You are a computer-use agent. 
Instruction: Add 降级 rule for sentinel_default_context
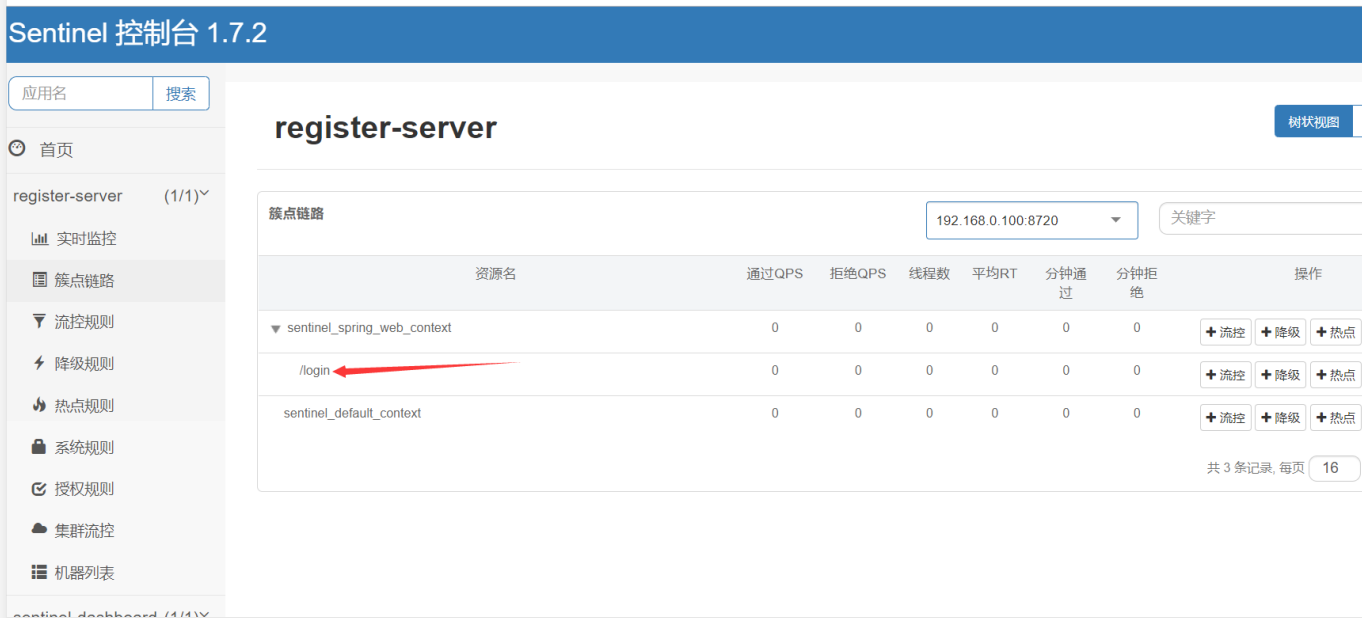click(1281, 417)
